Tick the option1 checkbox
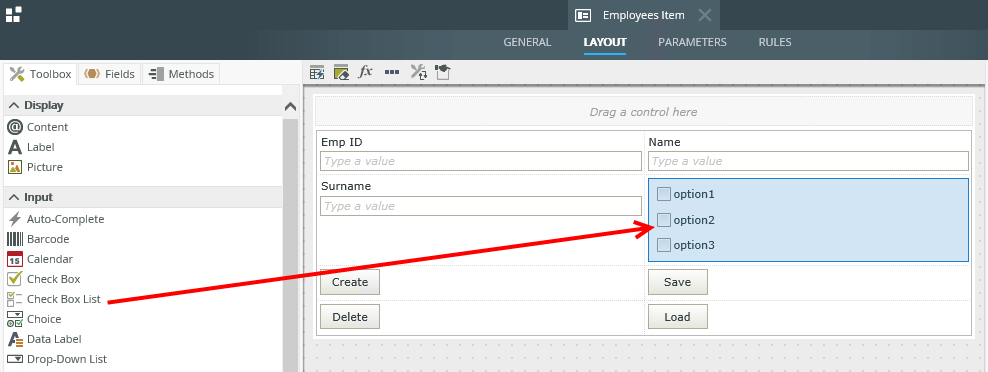The width and height of the screenshot is (988, 372). (663, 194)
